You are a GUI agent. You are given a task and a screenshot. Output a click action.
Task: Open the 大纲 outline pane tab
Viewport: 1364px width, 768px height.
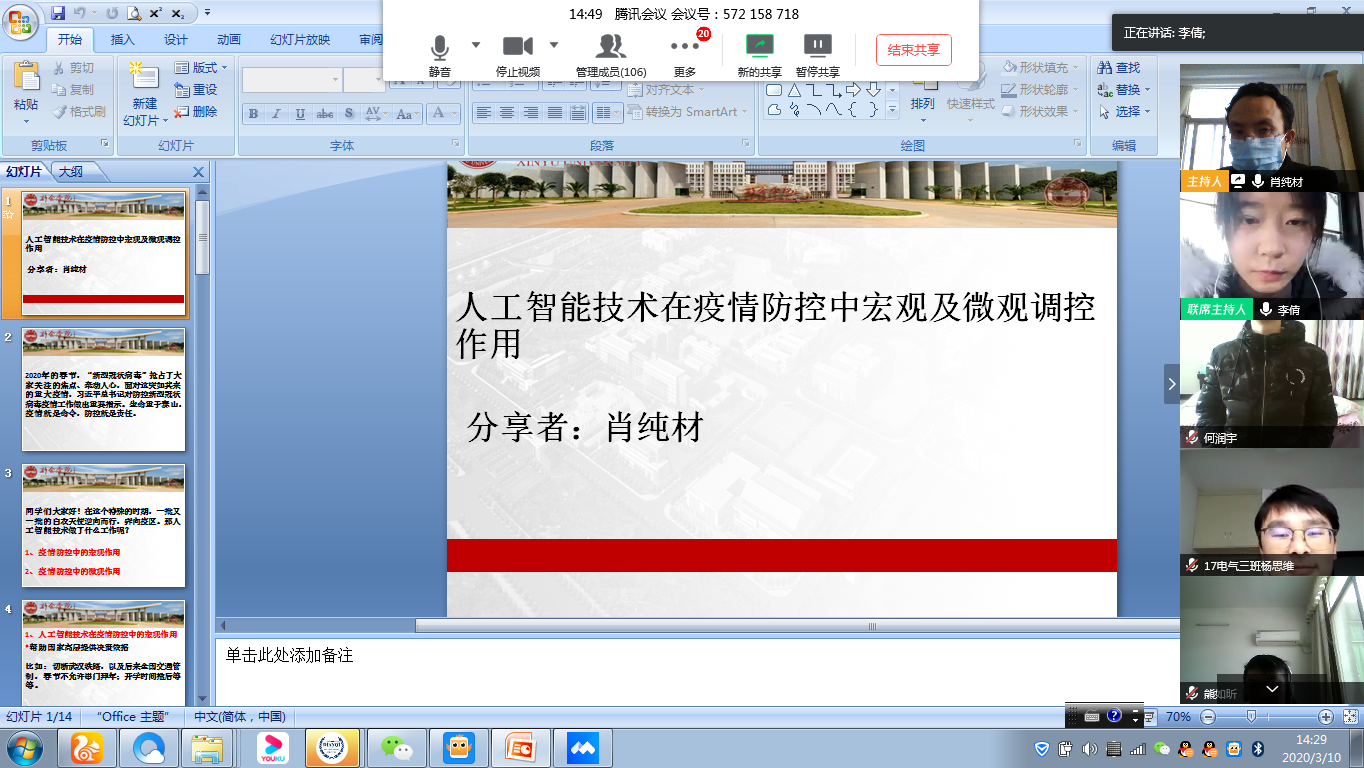pyautogui.click(x=71, y=172)
